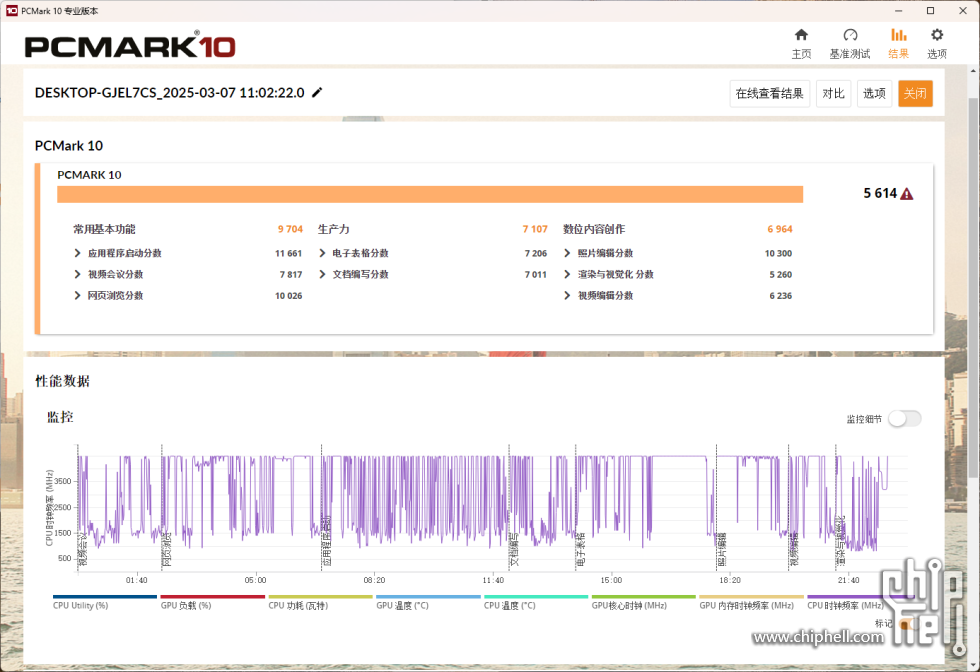Screen dimensions: 980x672
Task: Click the 对比 compare button
Action: coord(834,94)
